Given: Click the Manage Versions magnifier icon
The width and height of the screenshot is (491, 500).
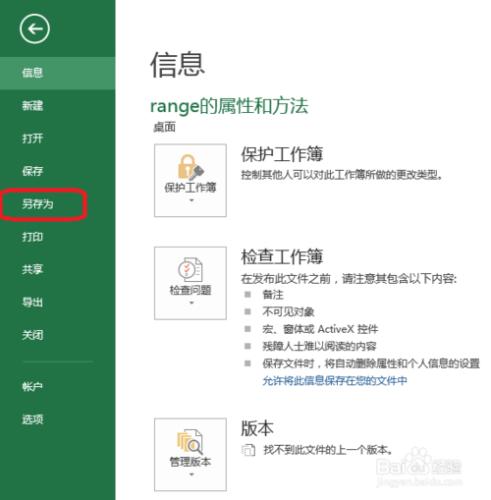Looking at the screenshot, I should (190, 442).
